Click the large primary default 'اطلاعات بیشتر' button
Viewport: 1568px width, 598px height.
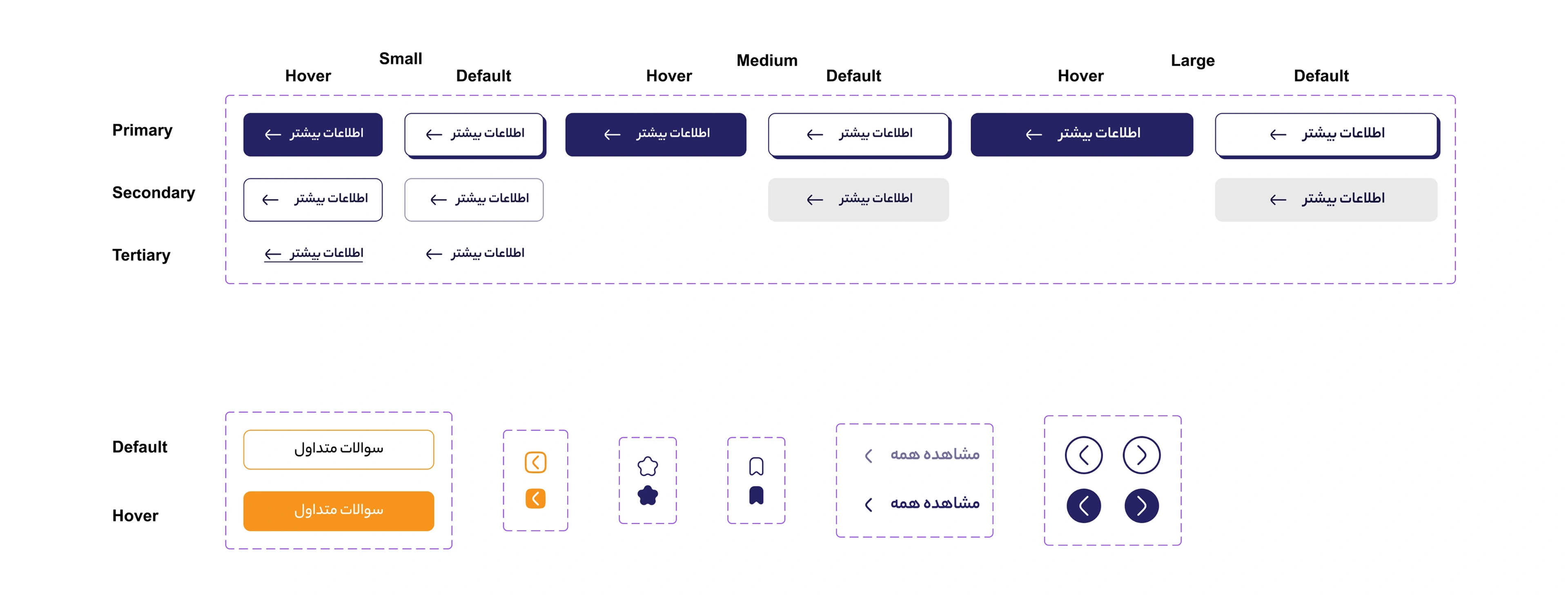click(1326, 134)
